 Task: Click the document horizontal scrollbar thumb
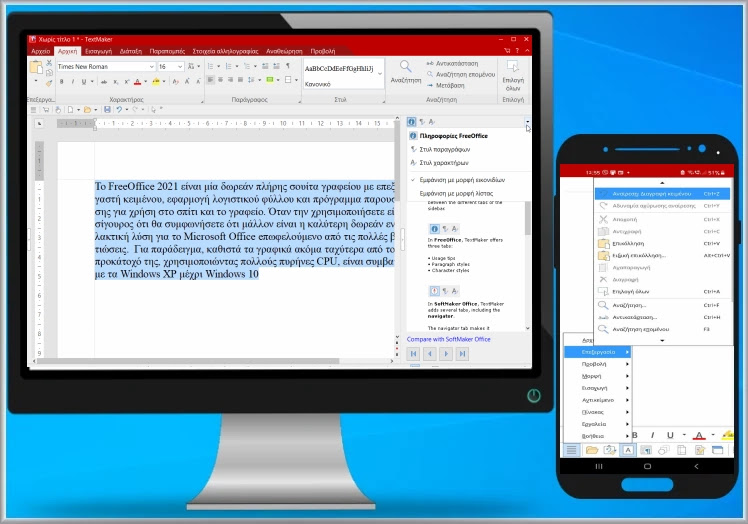(188, 361)
